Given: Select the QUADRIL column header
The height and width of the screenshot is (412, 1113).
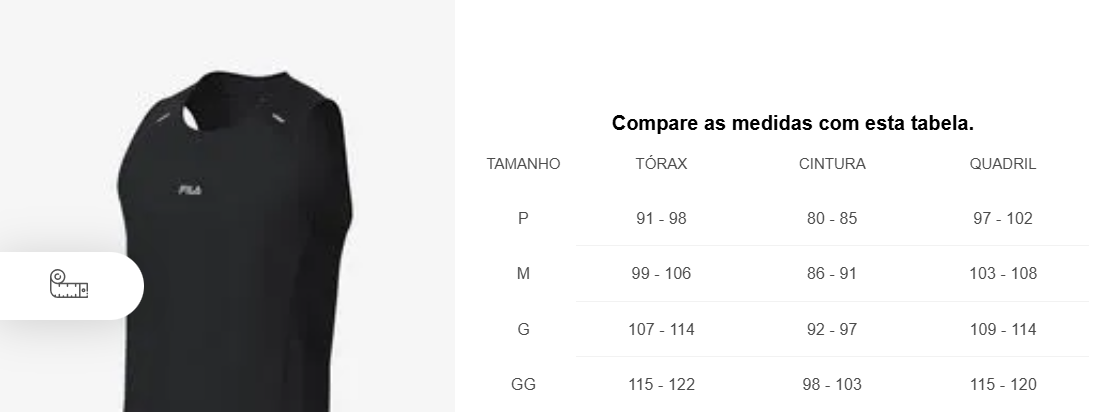Looking at the screenshot, I should tap(1002, 164).
